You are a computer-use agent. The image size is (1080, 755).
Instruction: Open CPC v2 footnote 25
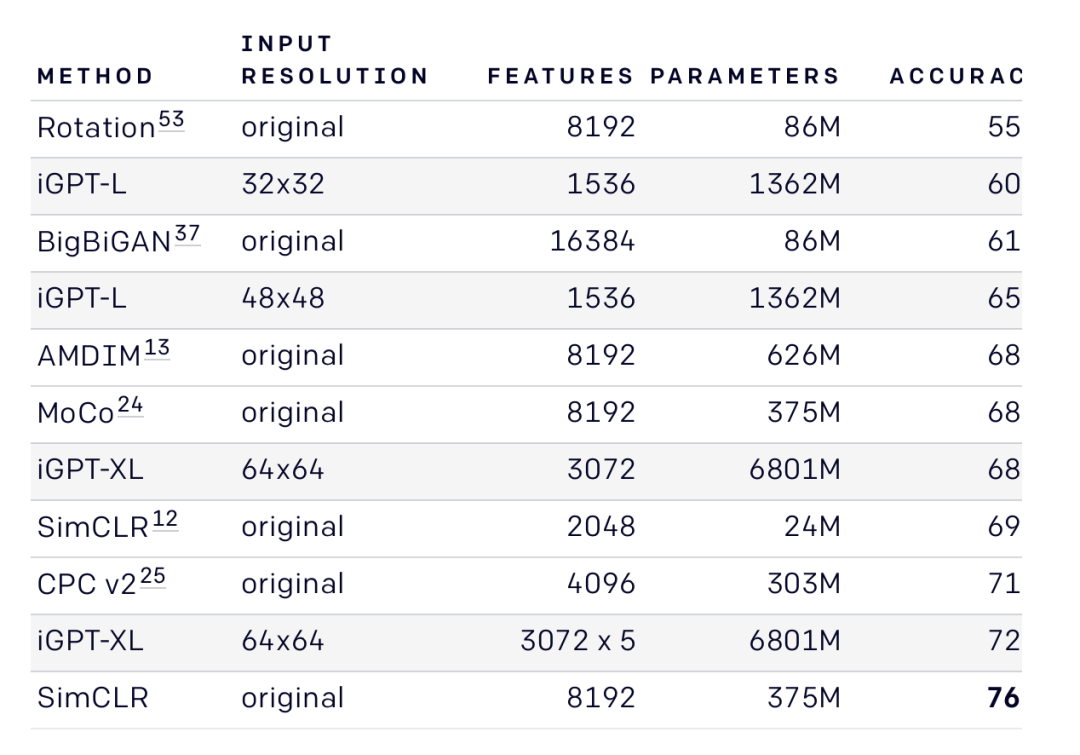152,577
